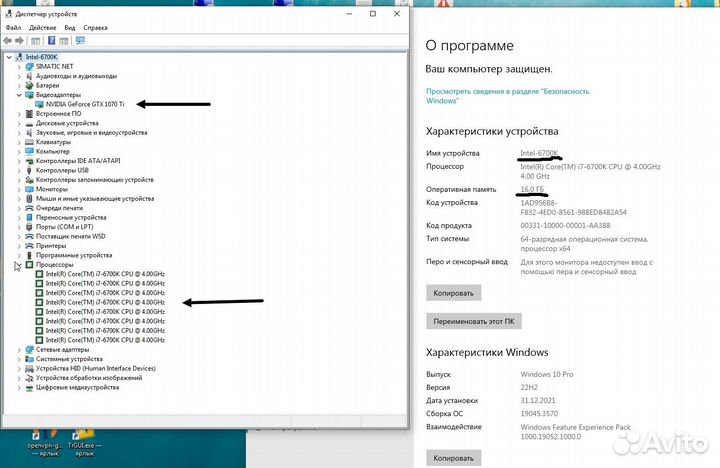Click the install date 31.12.2021

coord(537,400)
